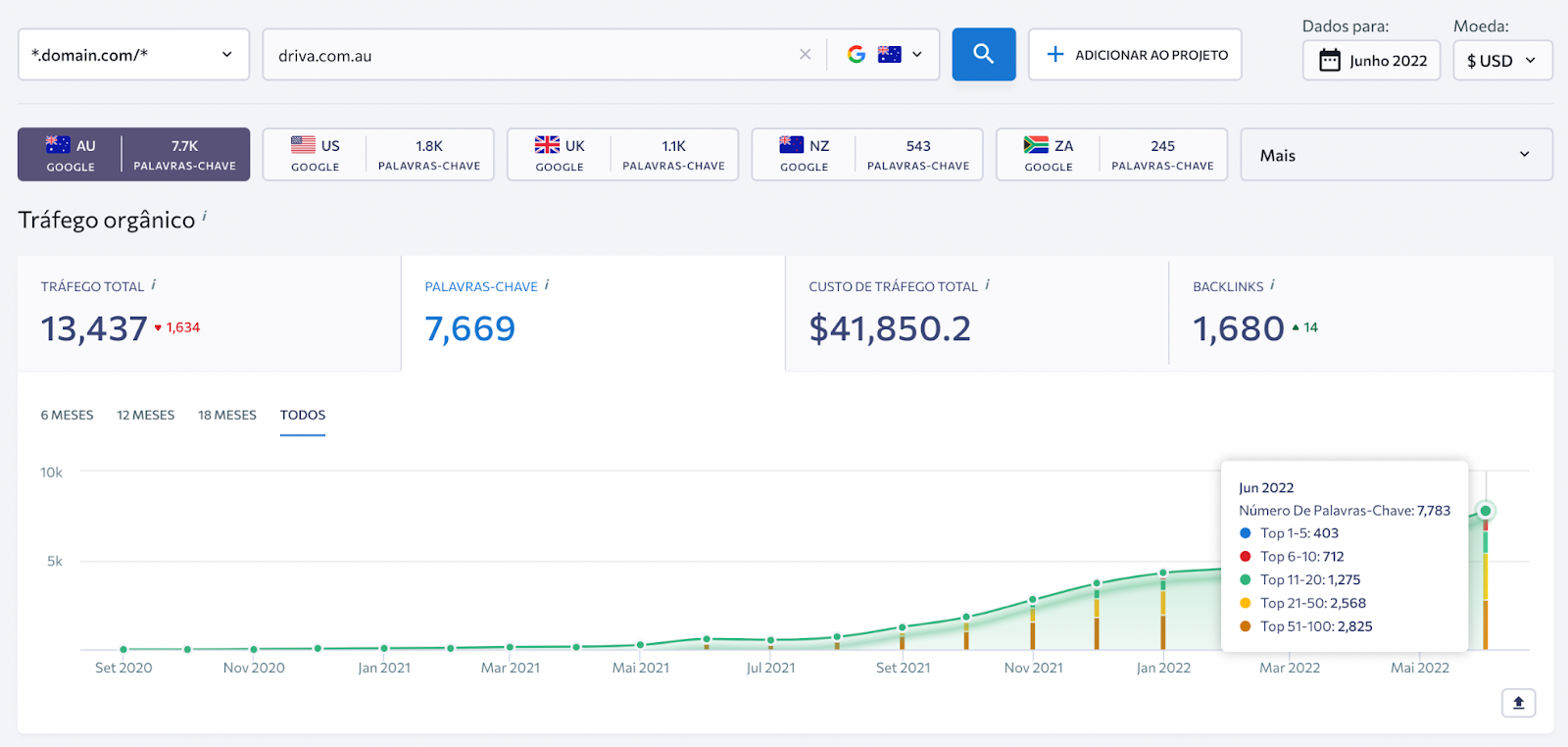Click the New Zealand flag icon
Screen dimensions: 1568x747
[792, 144]
